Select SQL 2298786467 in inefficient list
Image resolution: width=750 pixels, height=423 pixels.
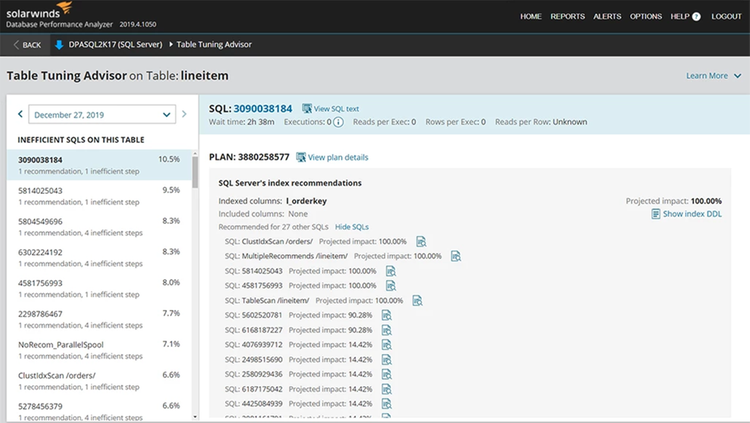[x=99, y=319]
